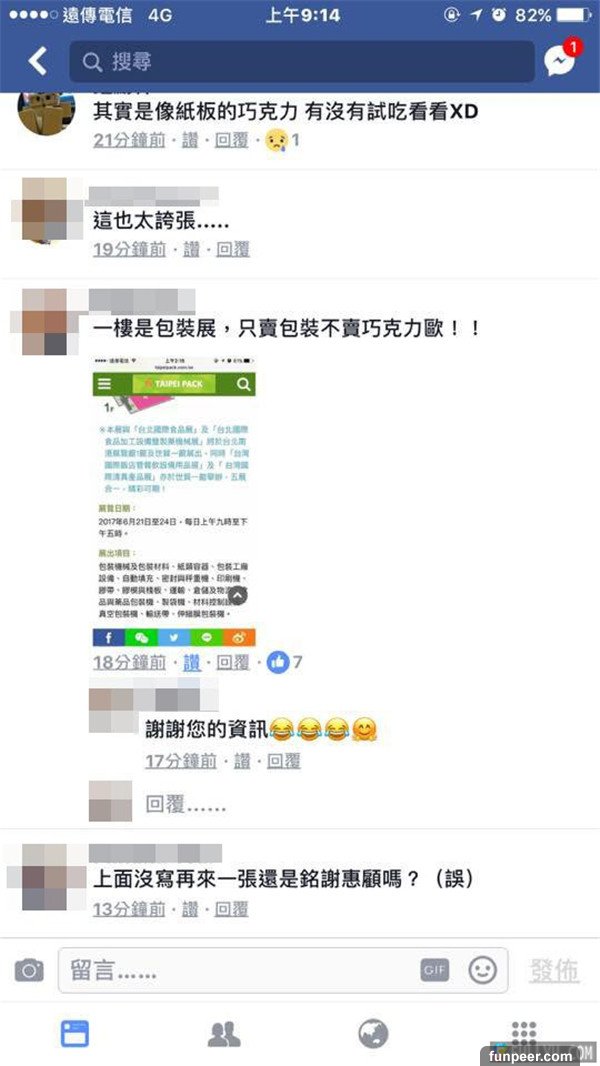View the sad reaction on first comment
600x1066 pixels.
coord(284,141)
